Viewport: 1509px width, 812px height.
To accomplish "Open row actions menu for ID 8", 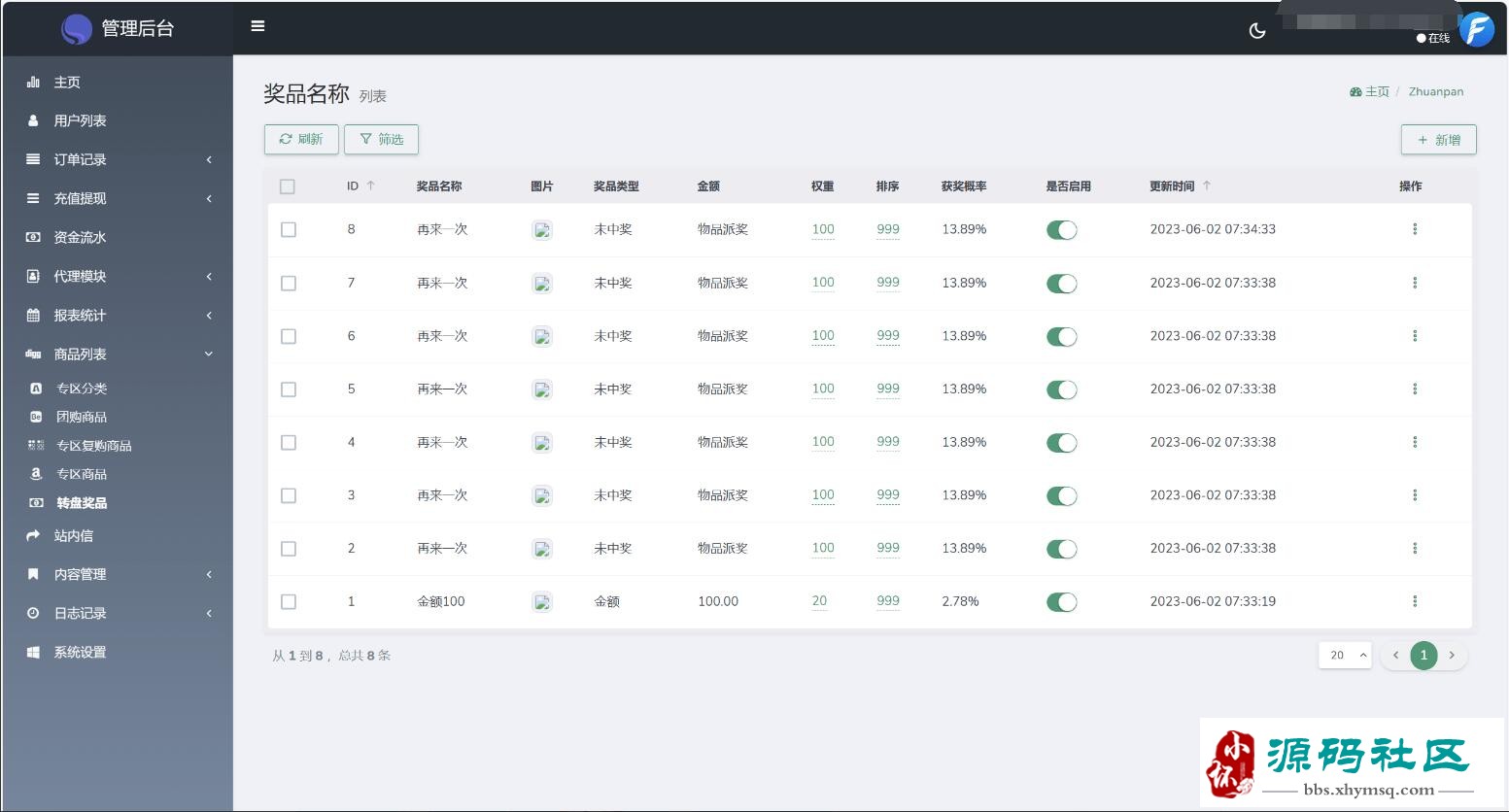I will click(1415, 229).
